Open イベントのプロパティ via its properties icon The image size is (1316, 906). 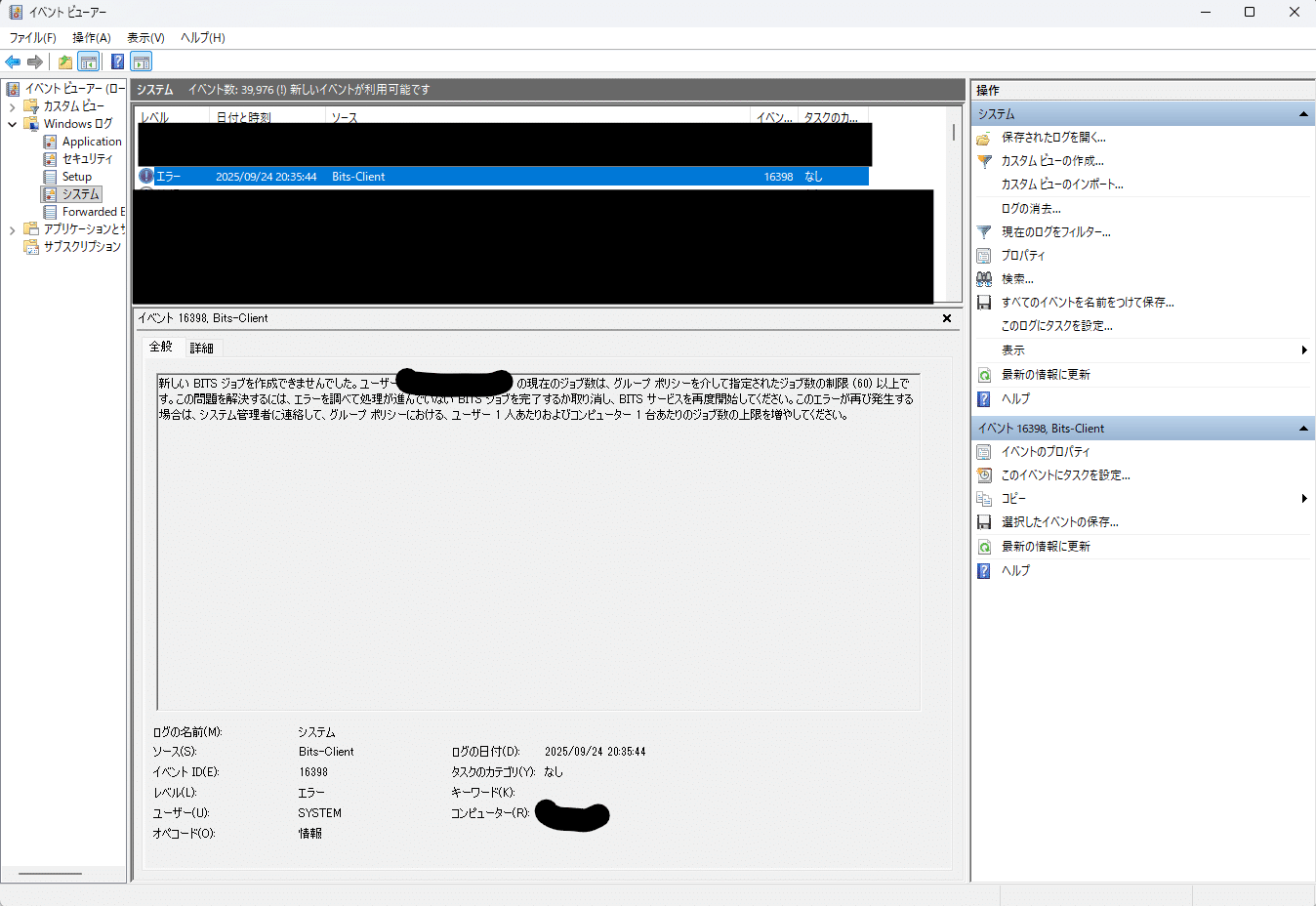[983, 451]
